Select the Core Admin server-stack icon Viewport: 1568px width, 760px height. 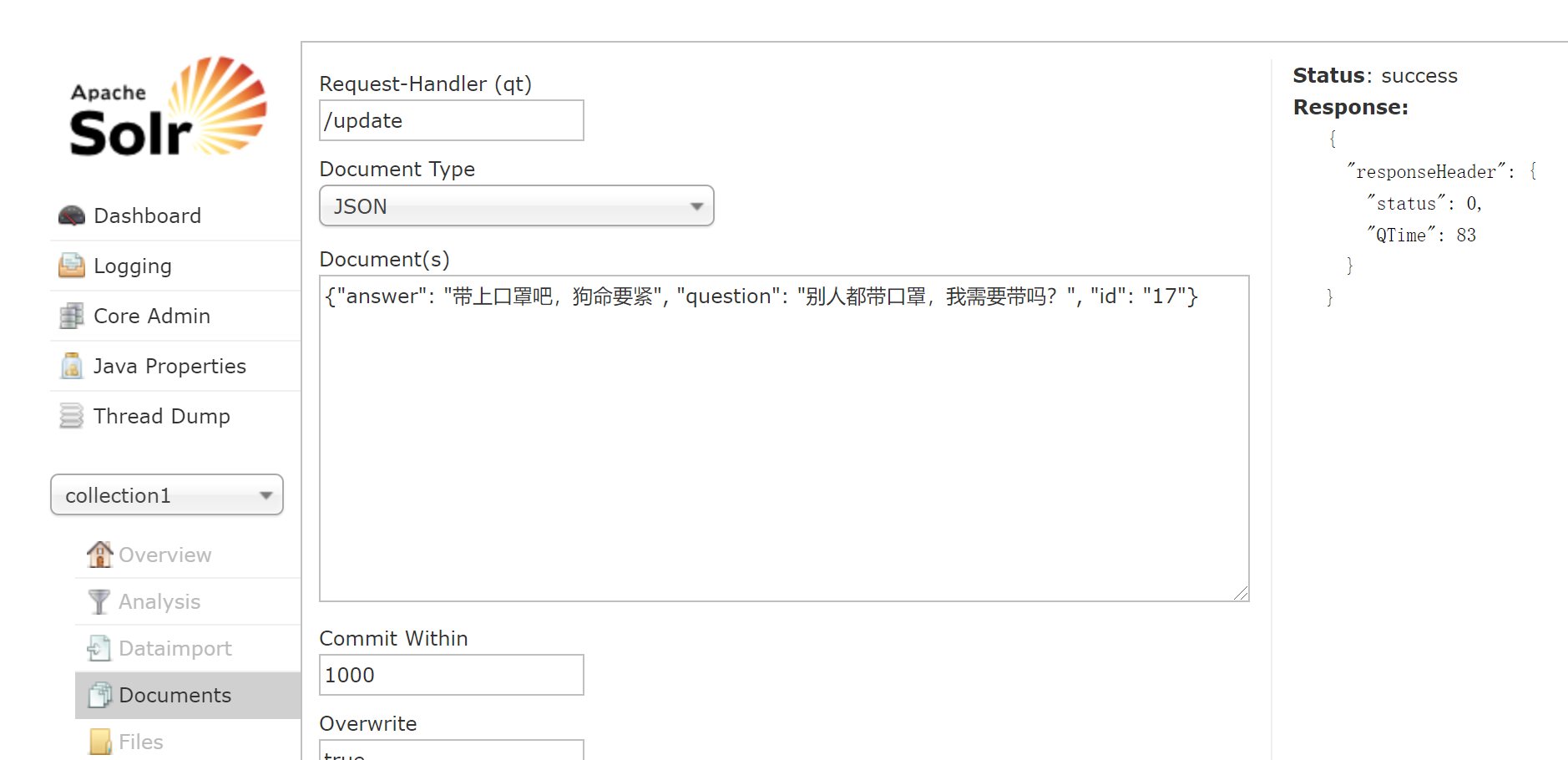click(71, 316)
